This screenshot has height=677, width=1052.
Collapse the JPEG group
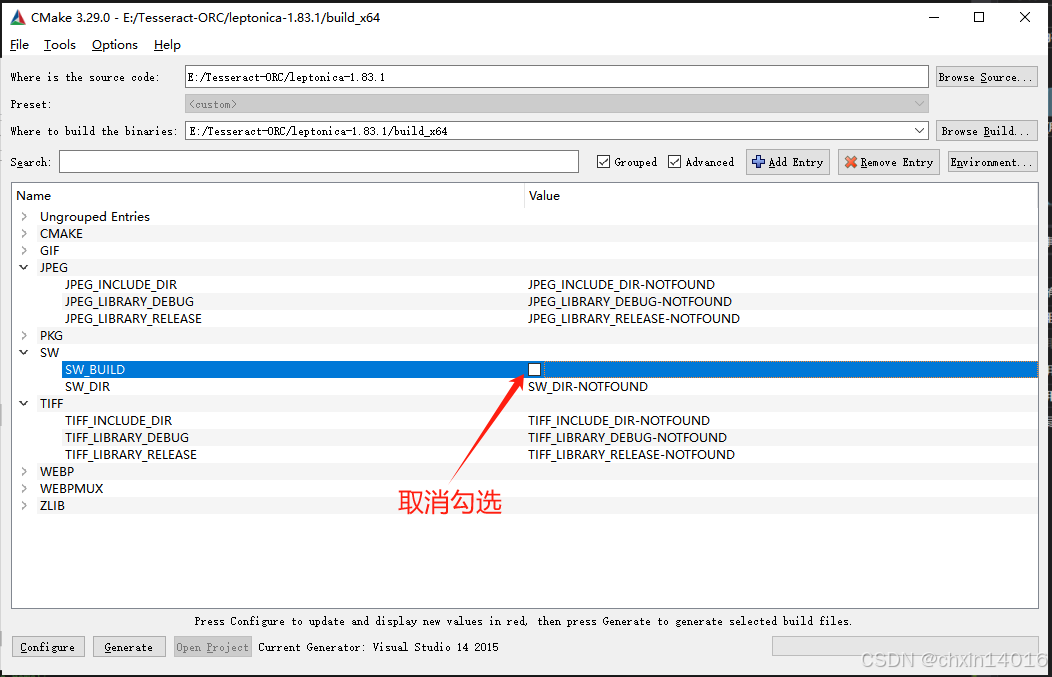pyautogui.click(x=24, y=267)
